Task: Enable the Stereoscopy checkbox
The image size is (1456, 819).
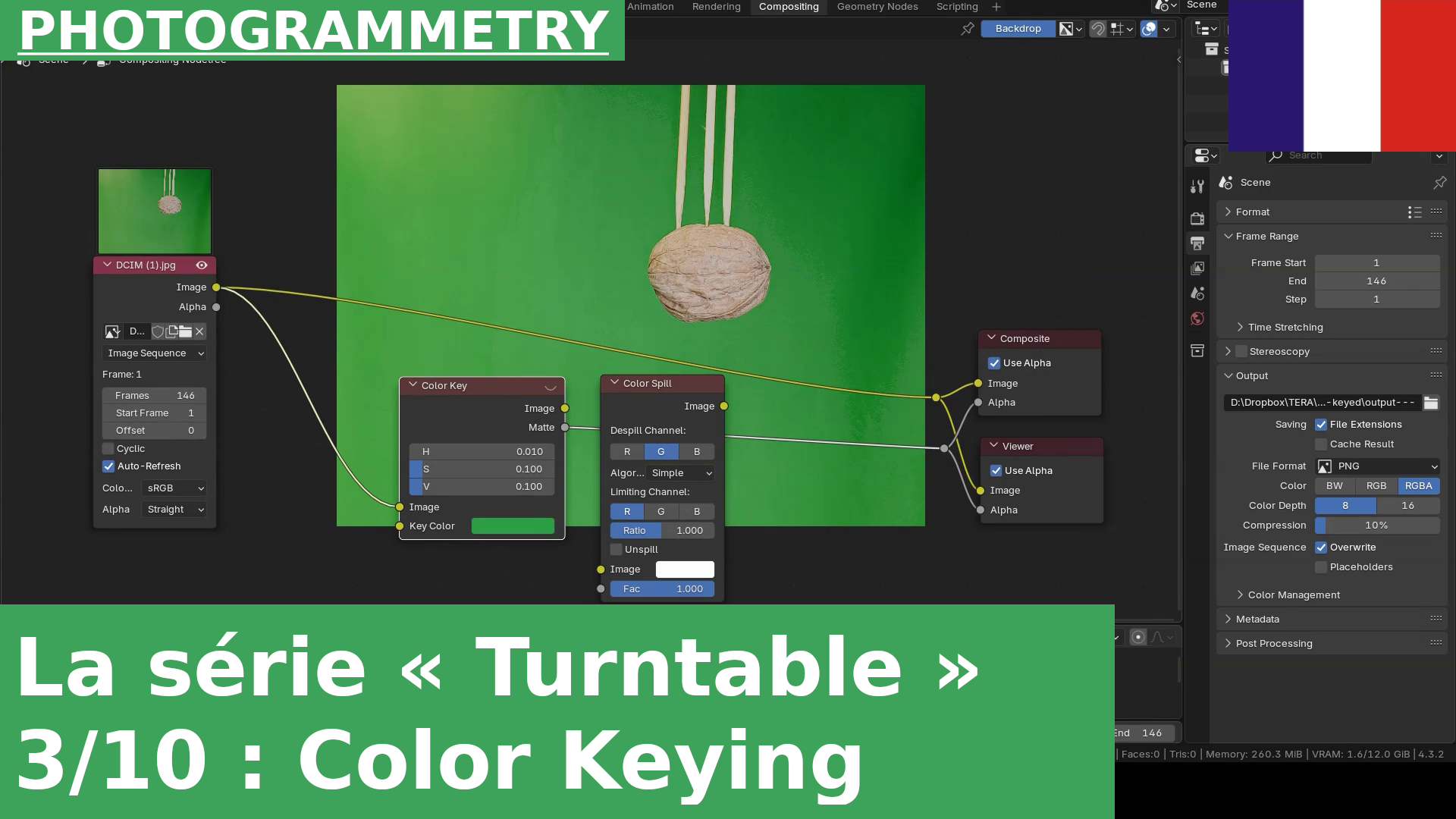Action: point(1241,352)
